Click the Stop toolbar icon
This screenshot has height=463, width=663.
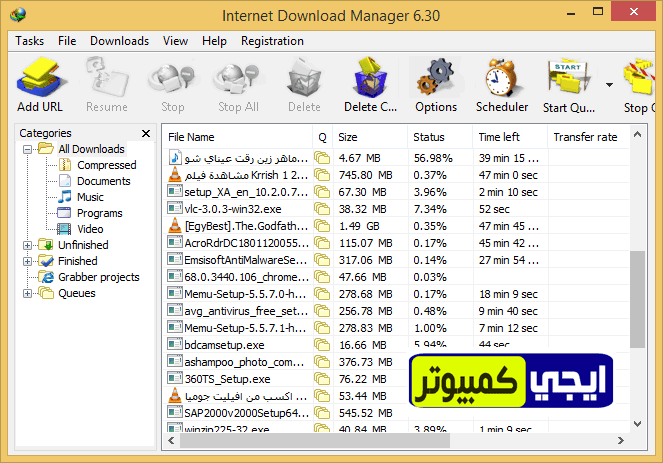point(173,78)
